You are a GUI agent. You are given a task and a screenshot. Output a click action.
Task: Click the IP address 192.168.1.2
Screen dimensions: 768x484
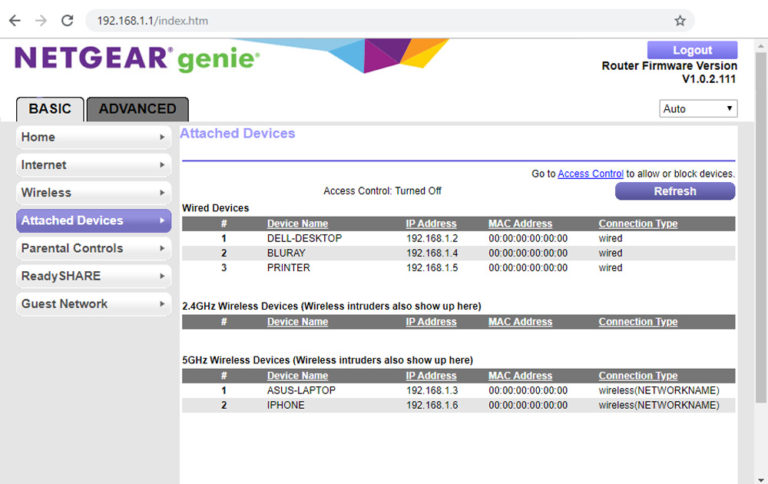coord(432,239)
